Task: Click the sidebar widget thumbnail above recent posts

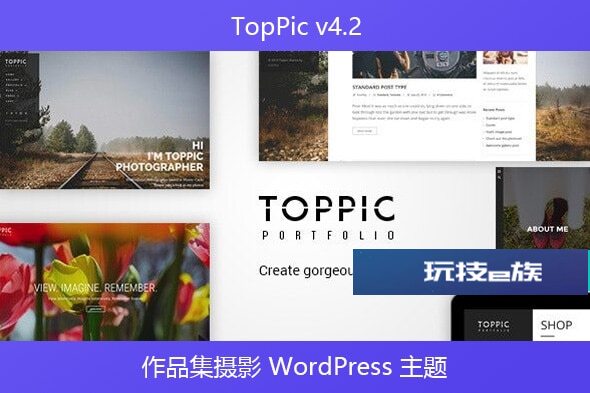Action: pyautogui.click(x=505, y=58)
